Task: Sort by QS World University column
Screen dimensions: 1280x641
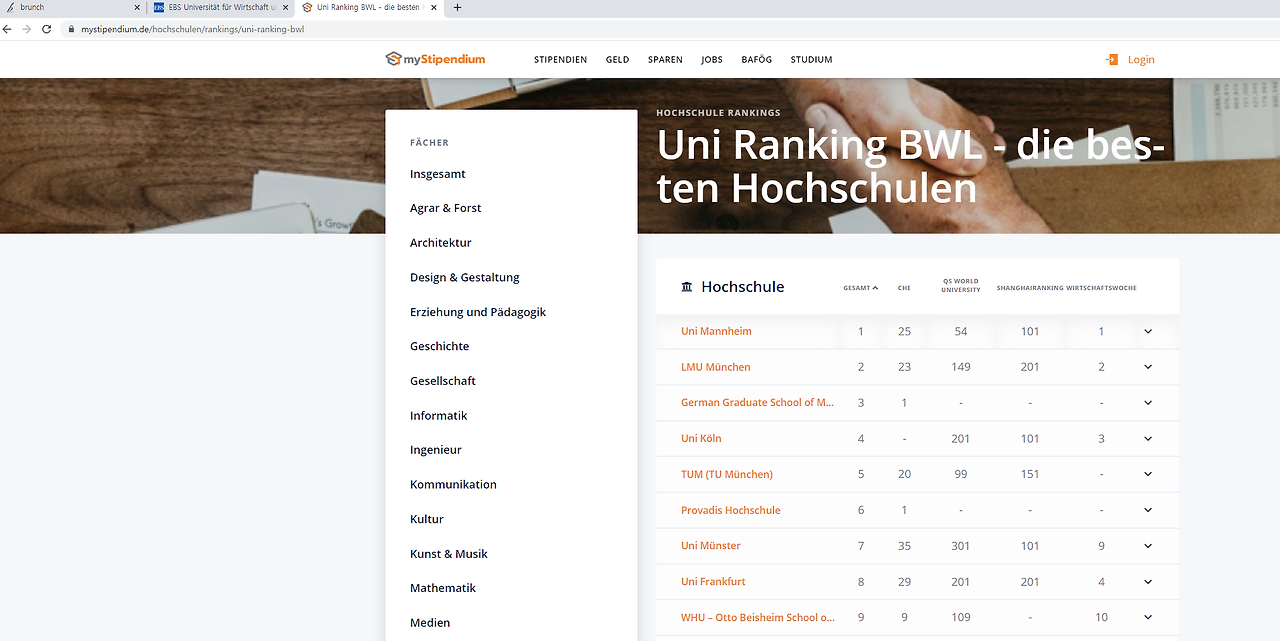Action: coord(961,286)
